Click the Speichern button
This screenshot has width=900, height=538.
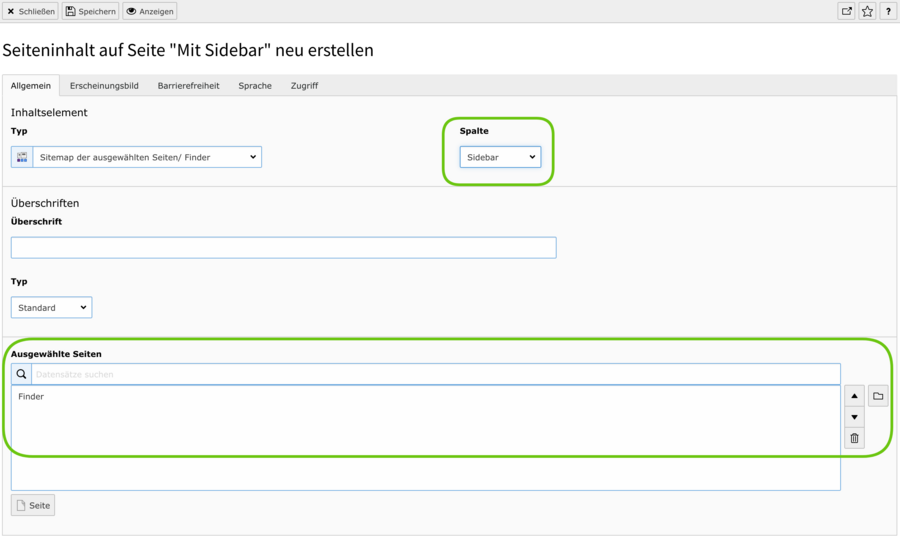(x=91, y=11)
